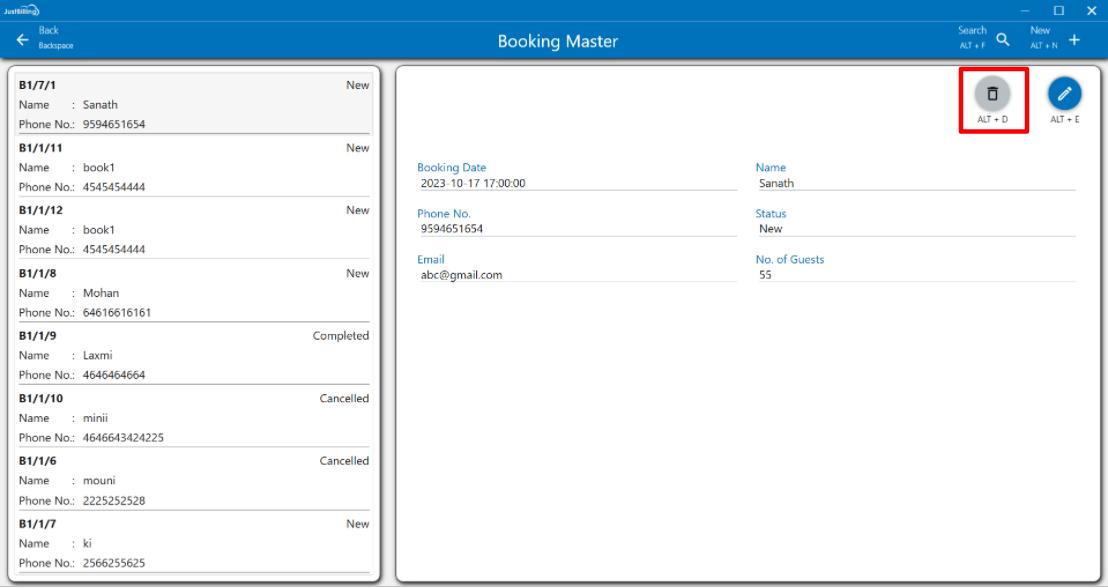Select booking B1/1/12 entry
Screen dimensions: 1108x588
point(194,229)
